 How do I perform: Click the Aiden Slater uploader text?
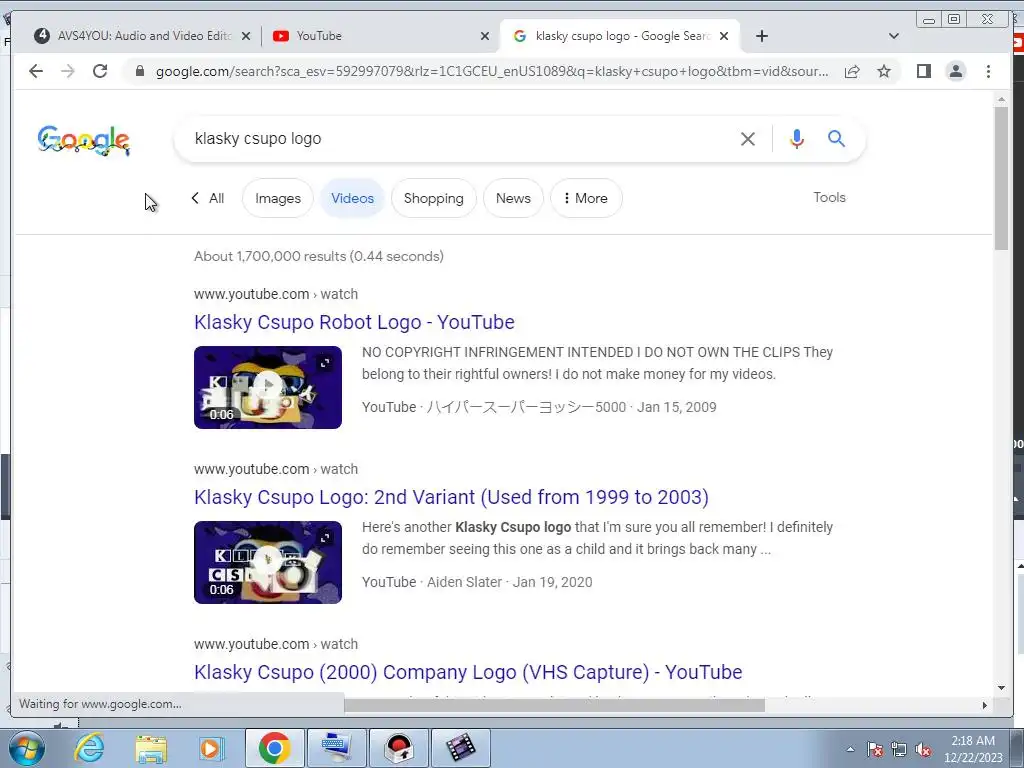464,582
